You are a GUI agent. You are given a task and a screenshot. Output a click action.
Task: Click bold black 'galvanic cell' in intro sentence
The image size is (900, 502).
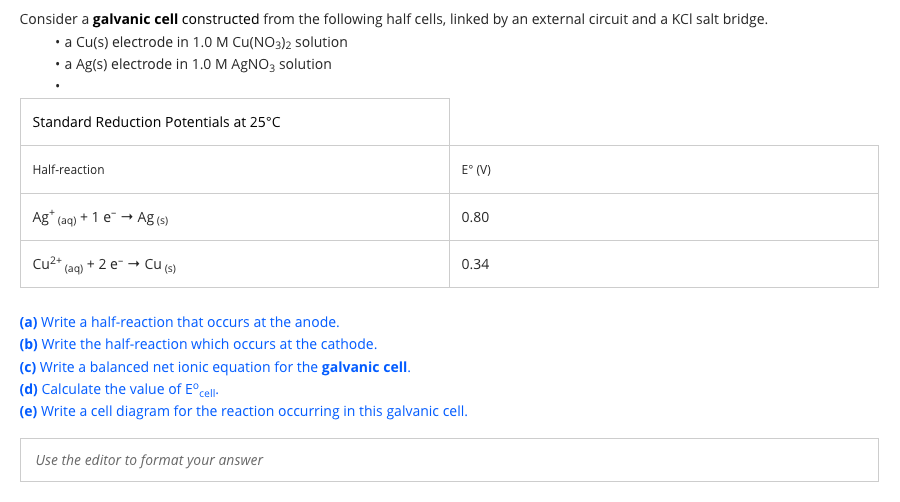[x=135, y=19]
